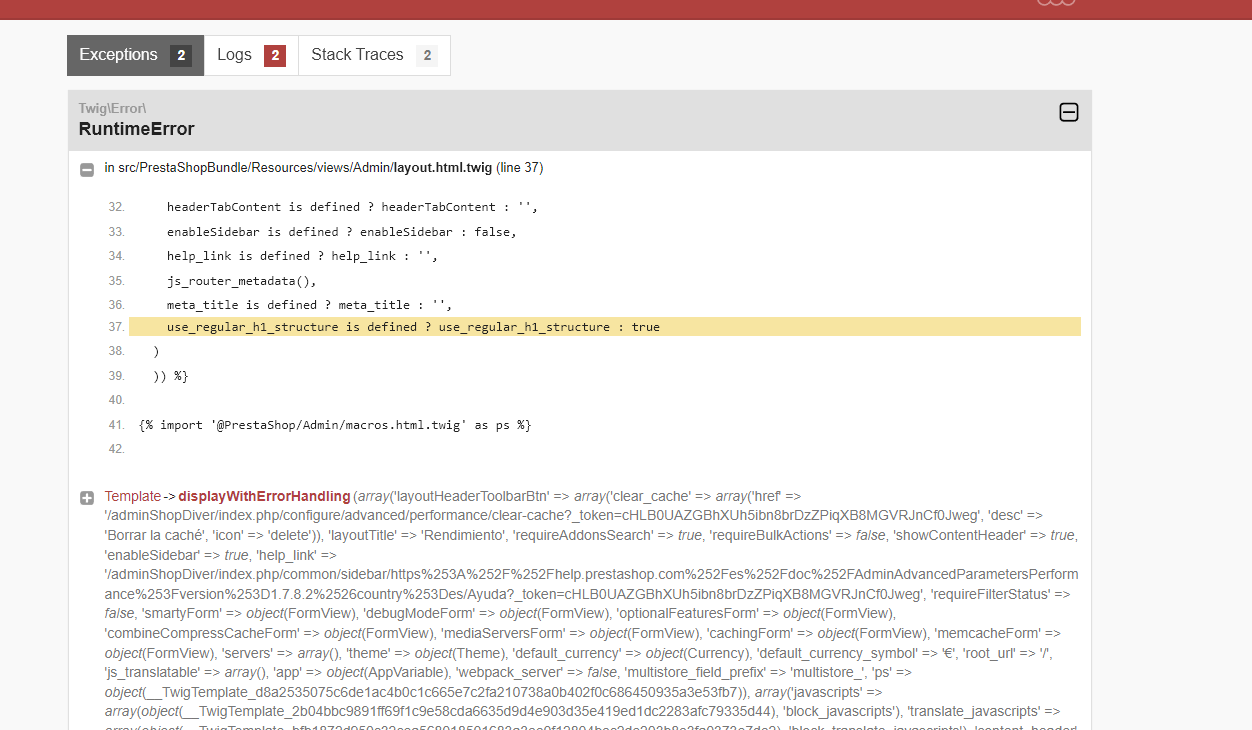
Task: Click the js_router_metadata() code line
Action: (x=242, y=280)
